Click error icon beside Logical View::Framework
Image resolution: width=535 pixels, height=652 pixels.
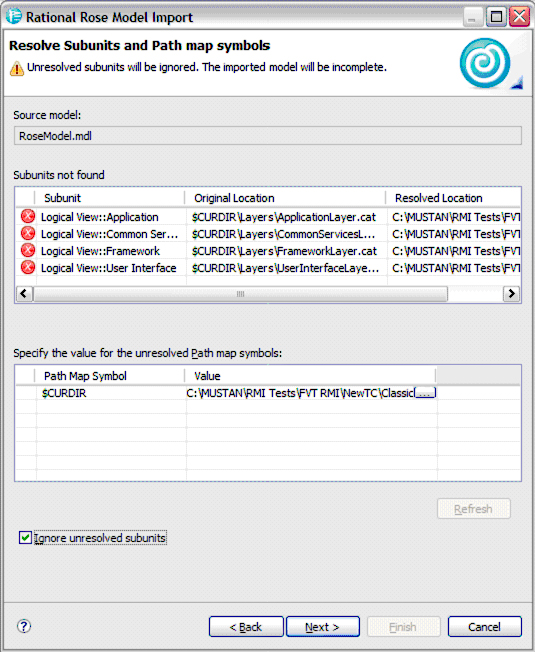click(x=28, y=251)
